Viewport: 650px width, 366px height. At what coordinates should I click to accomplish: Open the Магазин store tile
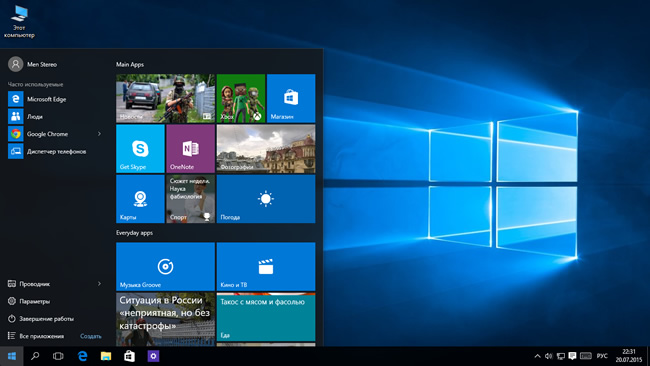(291, 98)
